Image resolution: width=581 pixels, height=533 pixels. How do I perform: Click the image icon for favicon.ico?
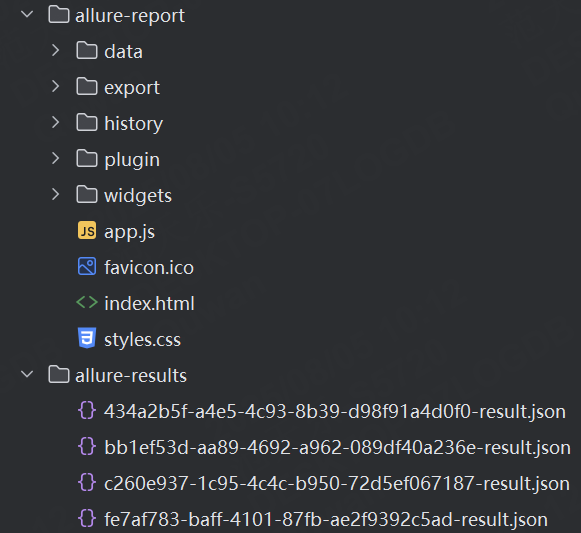coord(87,266)
